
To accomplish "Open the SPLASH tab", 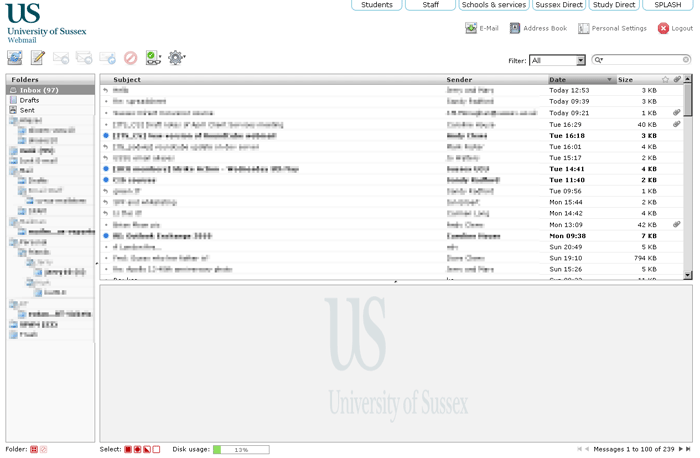I will (668, 5).
